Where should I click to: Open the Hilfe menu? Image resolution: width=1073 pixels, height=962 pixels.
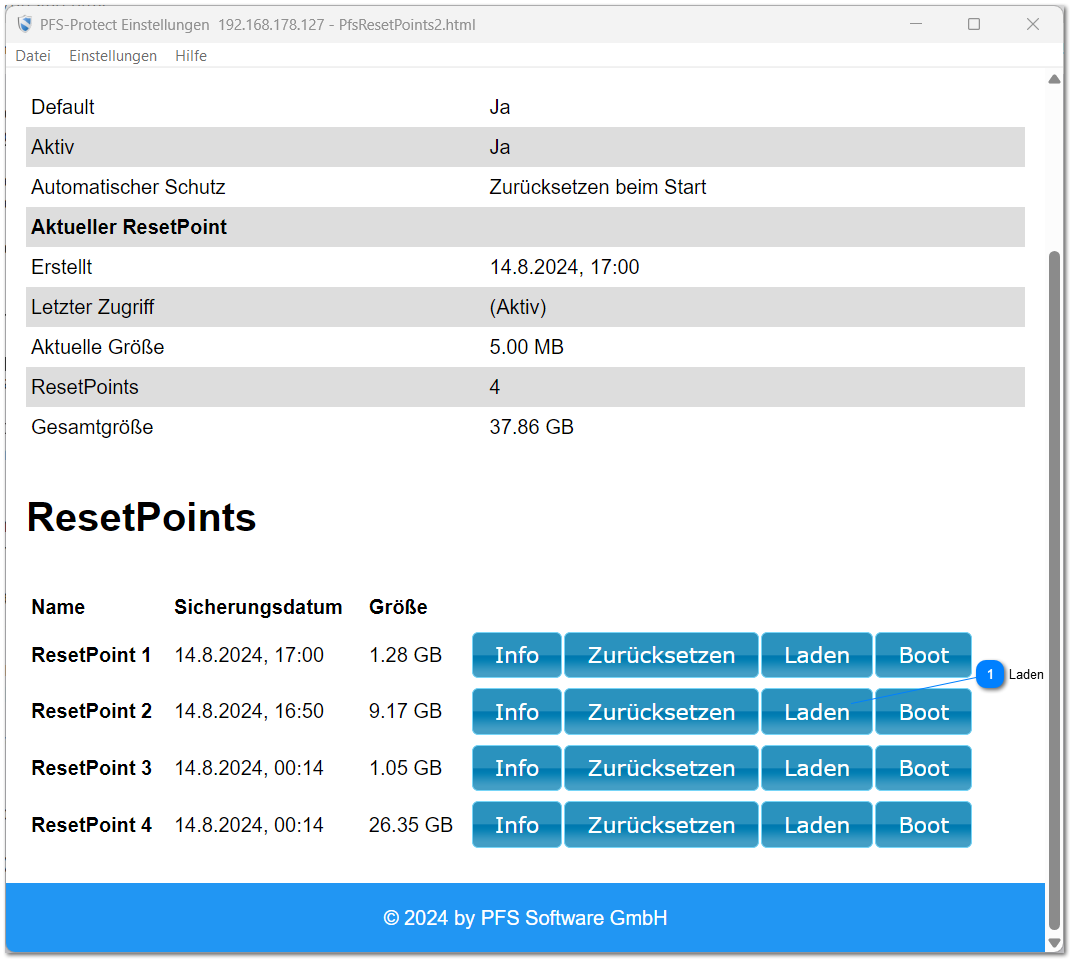tap(191, 56)
